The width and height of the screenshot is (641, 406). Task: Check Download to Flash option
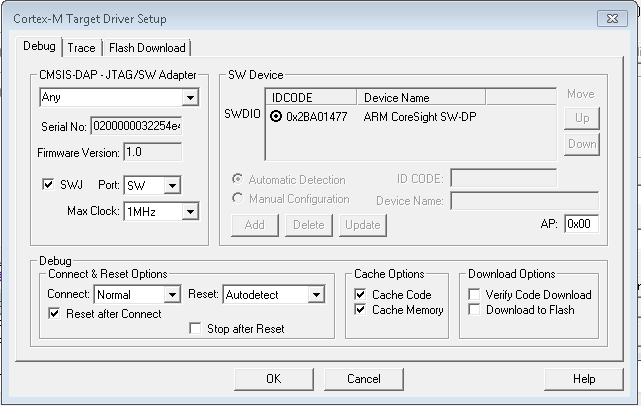tap(474, 310)
